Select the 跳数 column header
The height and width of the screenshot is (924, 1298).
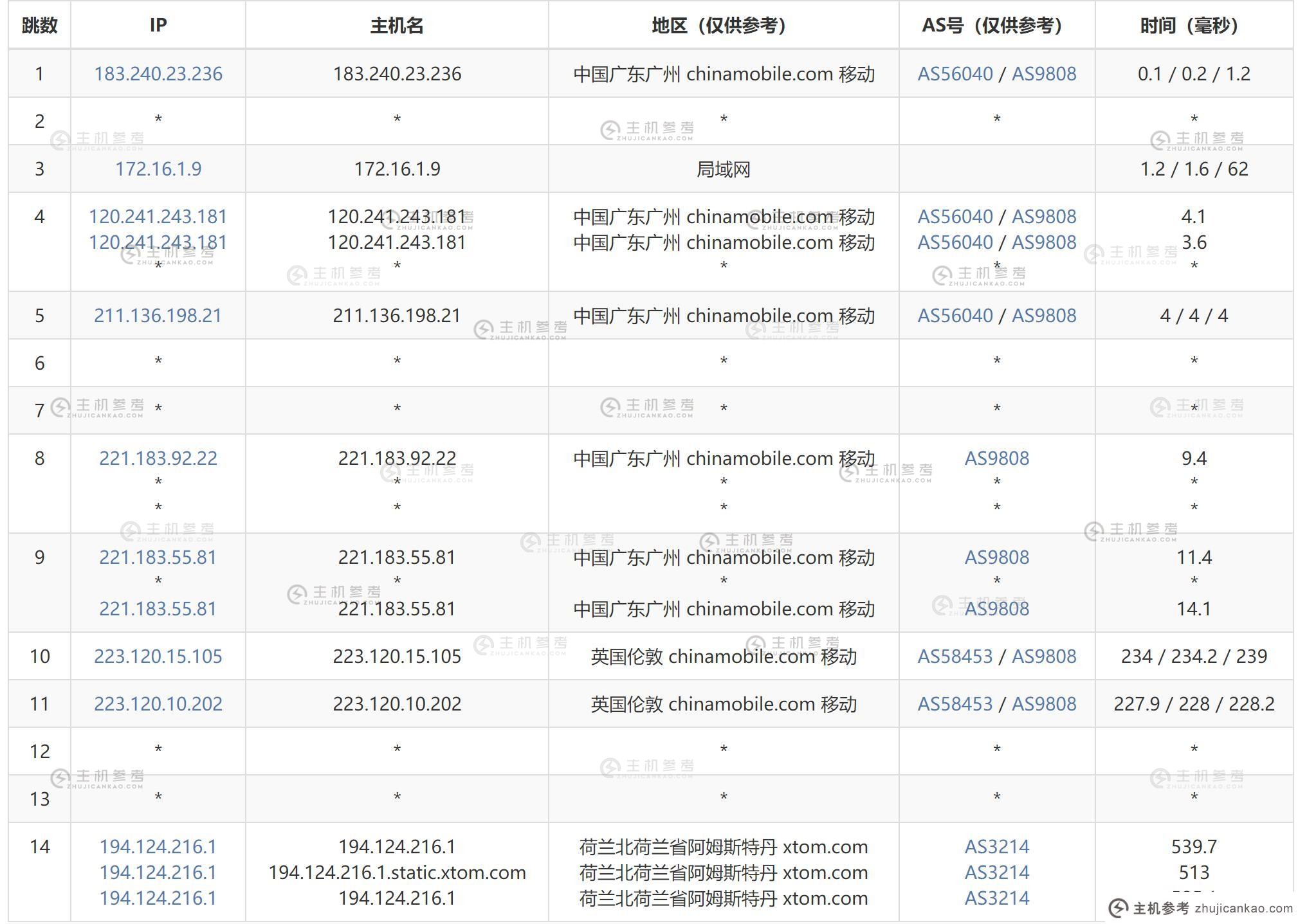coord(40,26)
